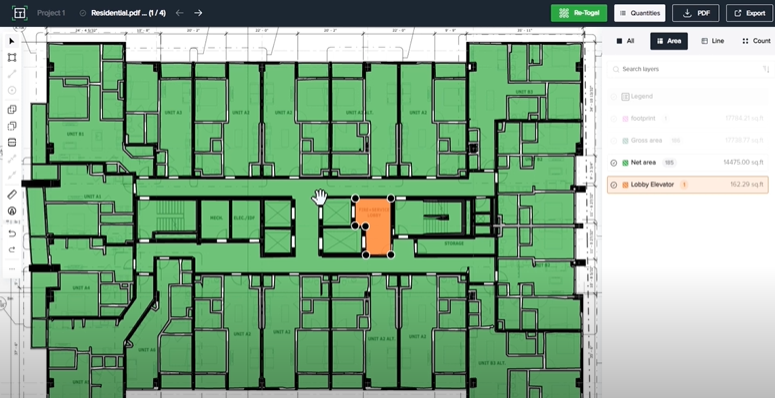
Task: Select the split shape tool
Action: [x=12, y=142]
